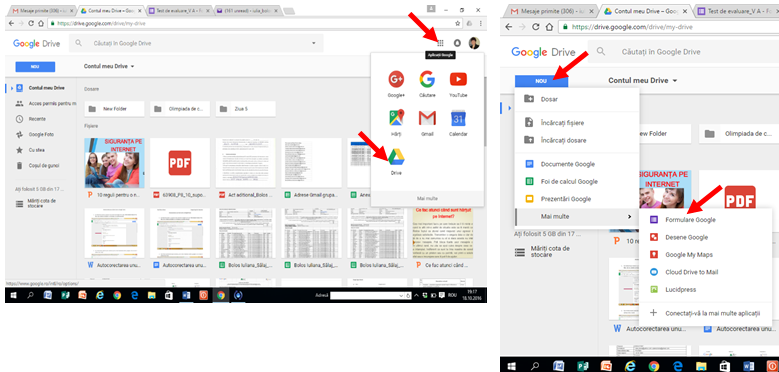
Task: Open the account avatar in left screenshot
Action: [x=474, y=43]
